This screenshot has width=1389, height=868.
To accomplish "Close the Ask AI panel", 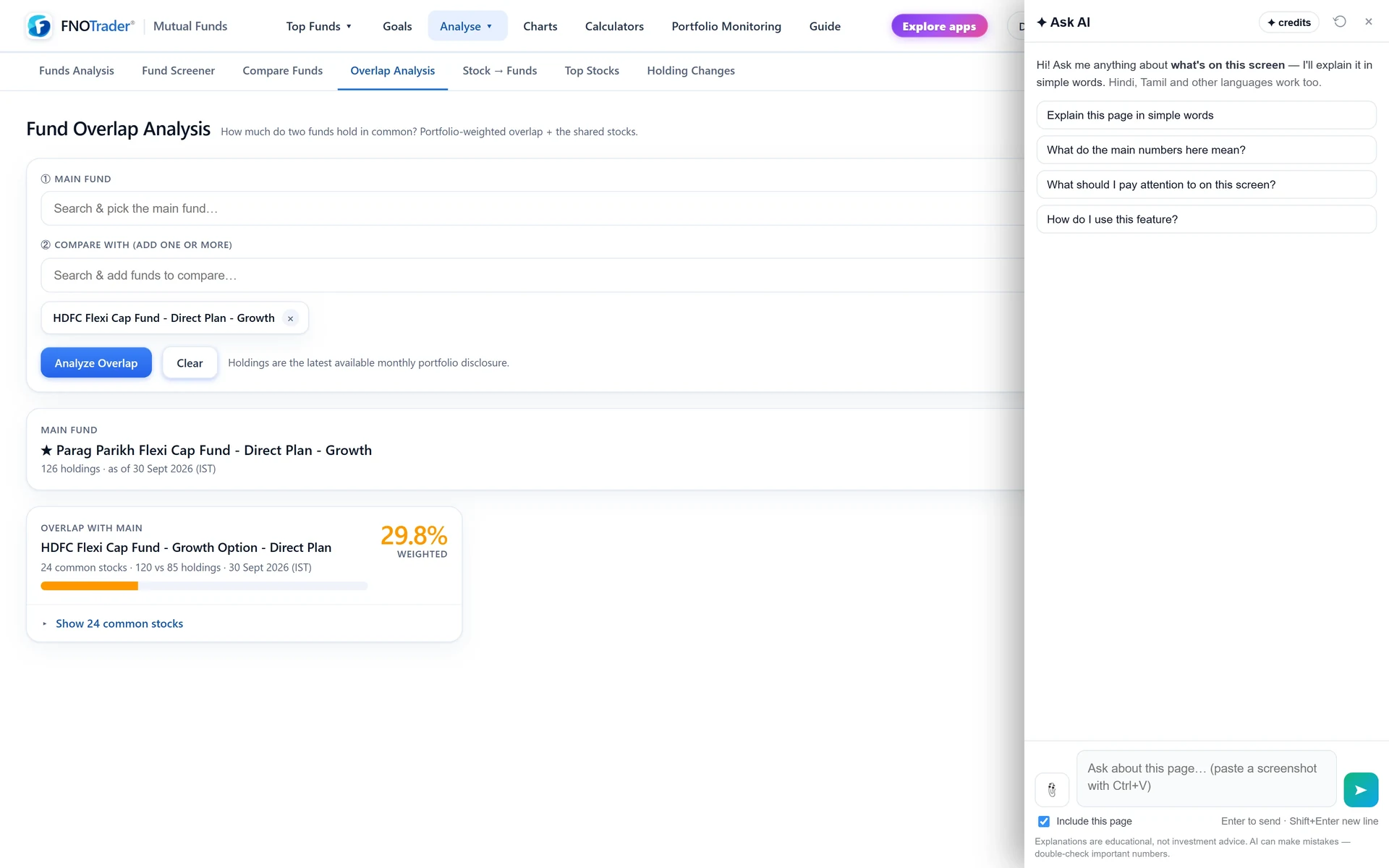I will coord(1369,22).
